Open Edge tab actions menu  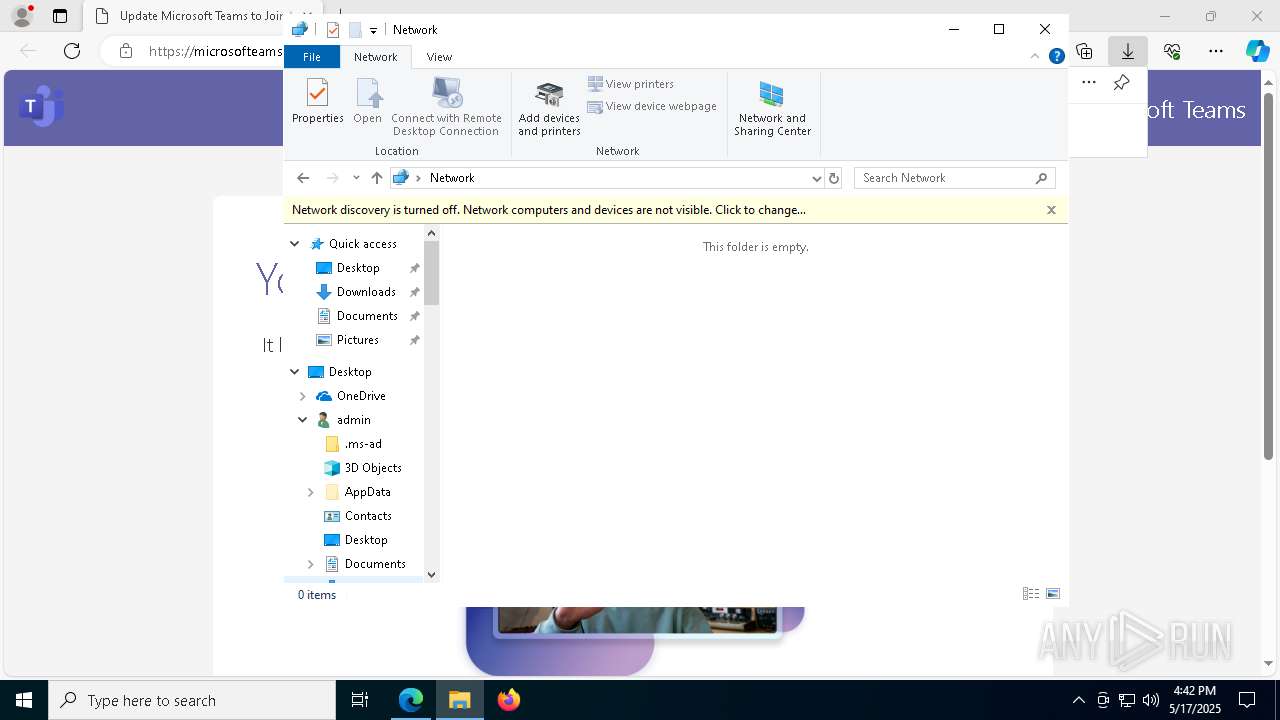(x=60, y=16)
